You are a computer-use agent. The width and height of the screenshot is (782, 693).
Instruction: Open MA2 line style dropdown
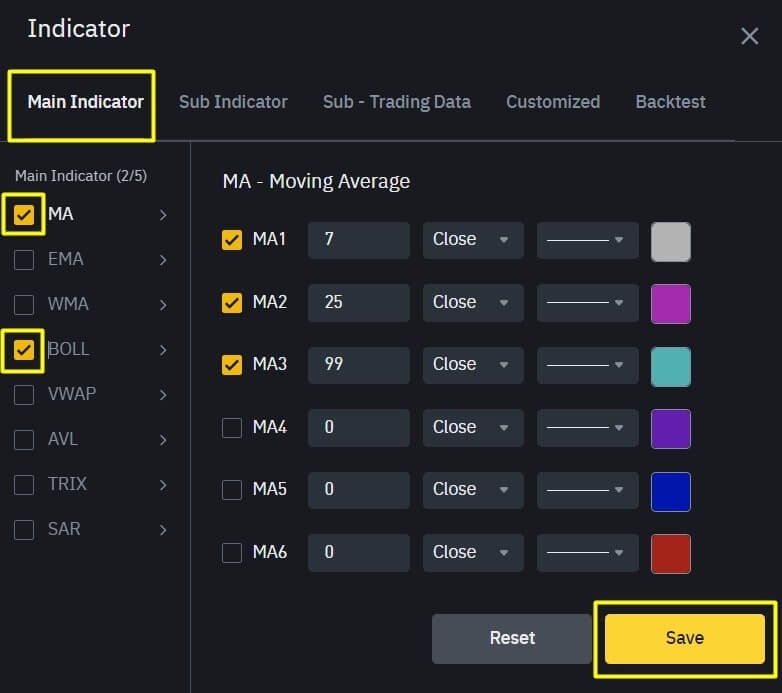click(587, 303)
